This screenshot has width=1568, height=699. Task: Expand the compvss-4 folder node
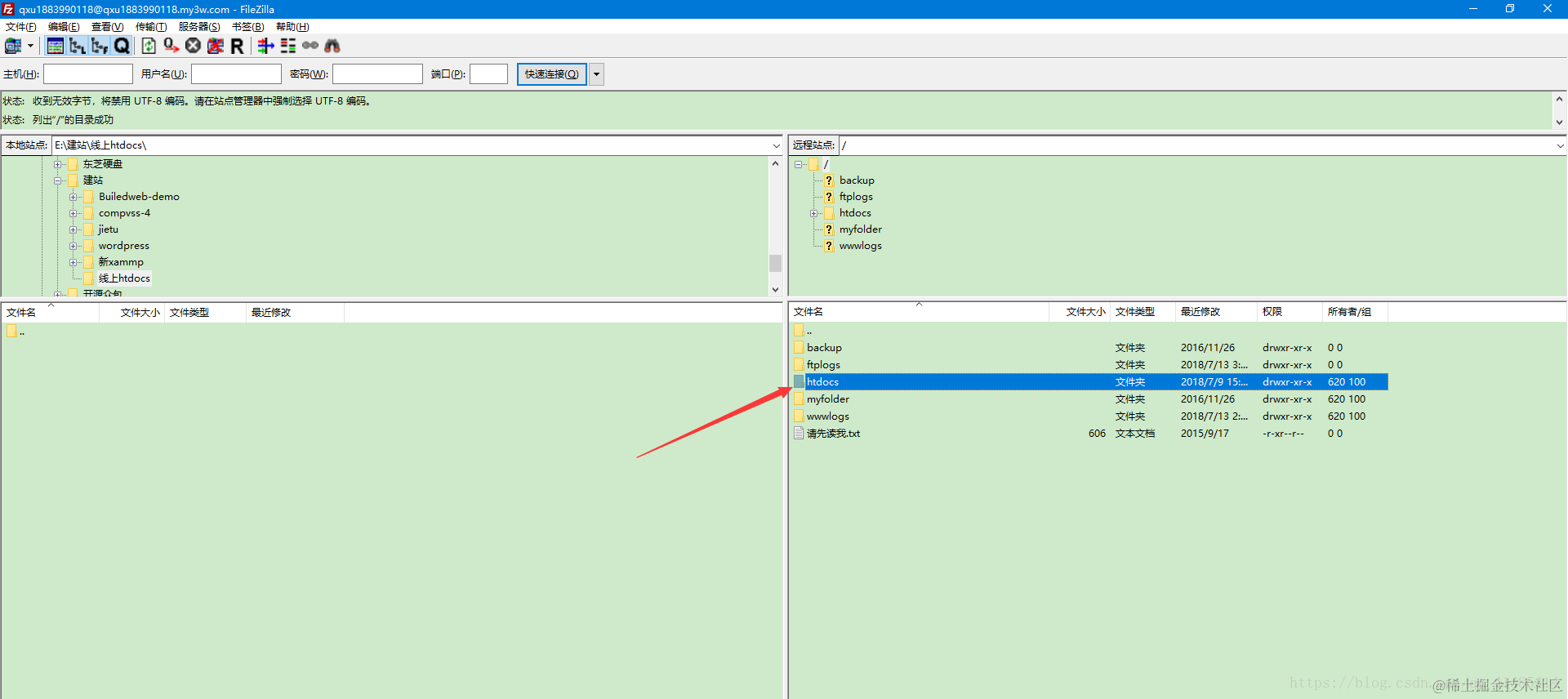pos(73,213)
